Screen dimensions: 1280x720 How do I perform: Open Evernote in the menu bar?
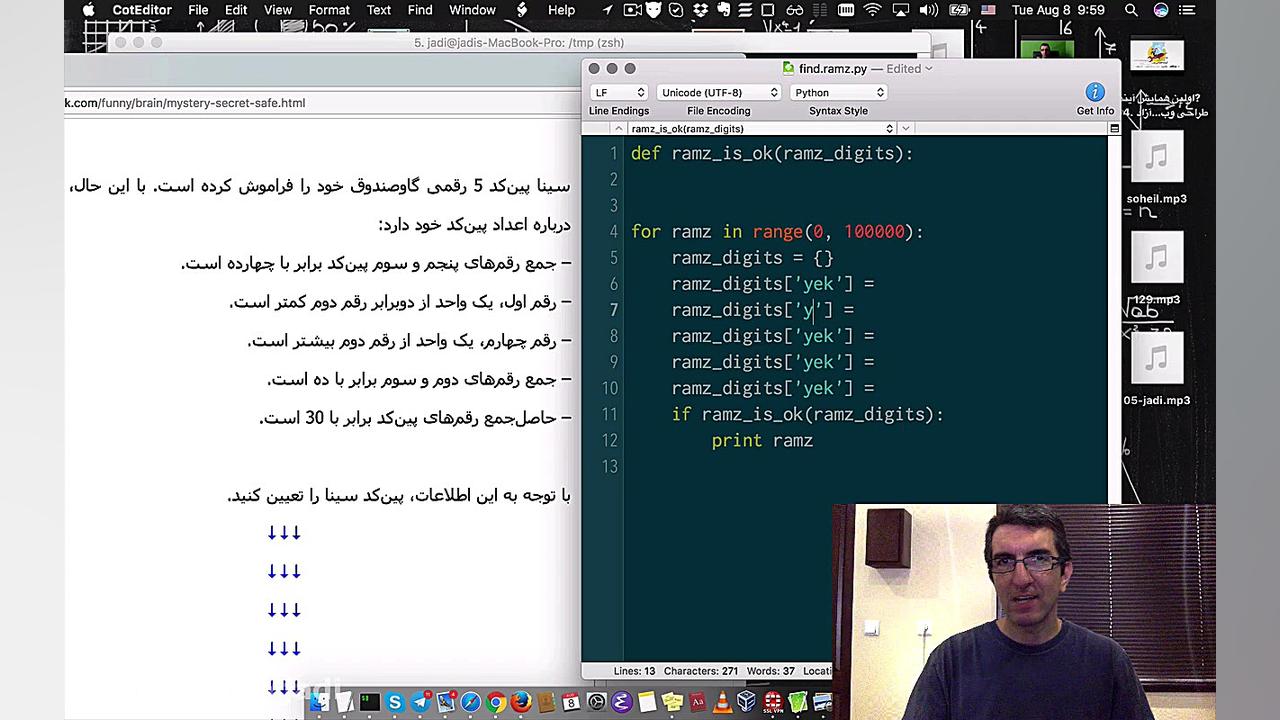point(726,10)
